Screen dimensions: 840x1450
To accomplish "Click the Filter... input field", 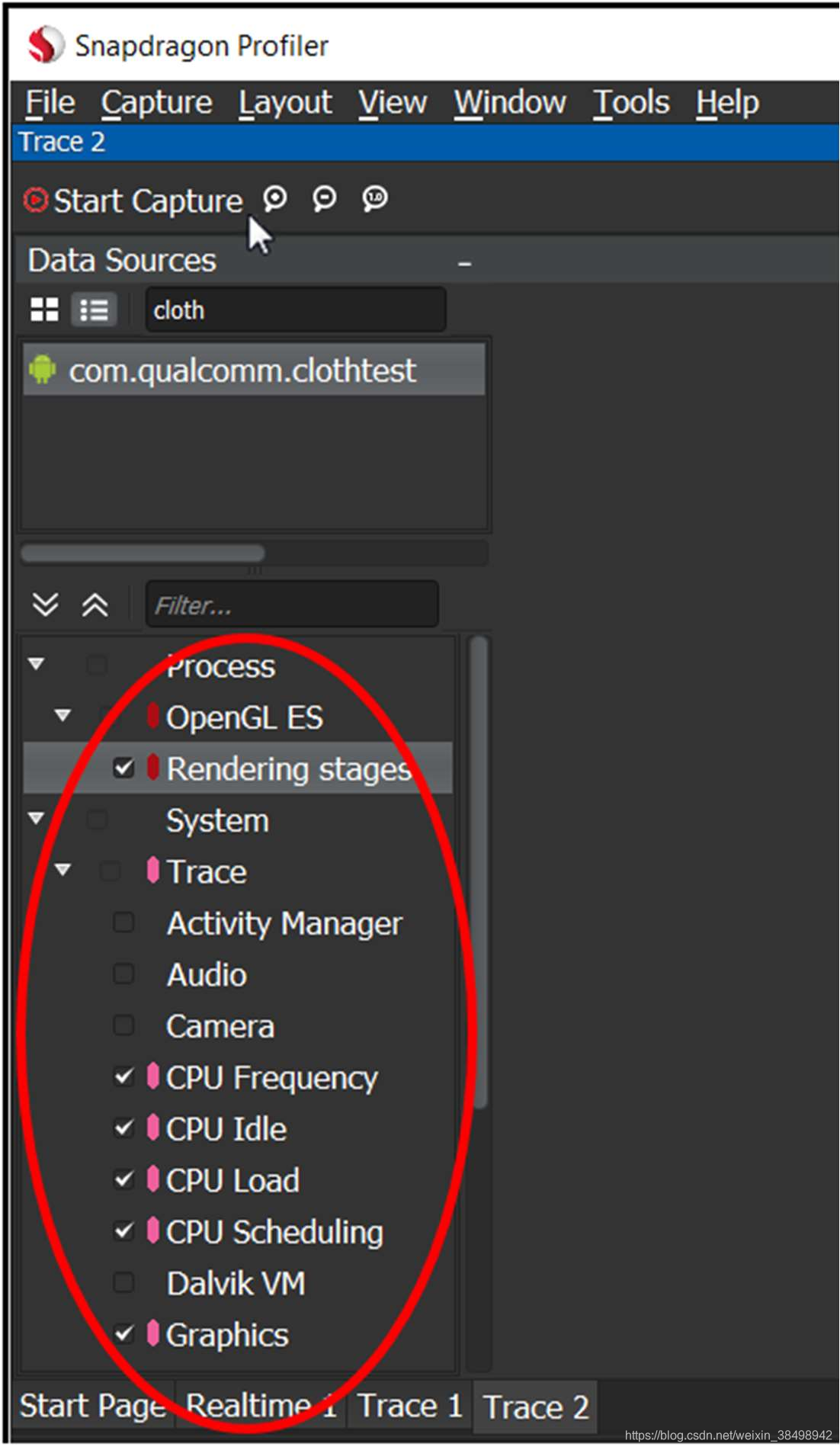I will (x=292, y=605).
